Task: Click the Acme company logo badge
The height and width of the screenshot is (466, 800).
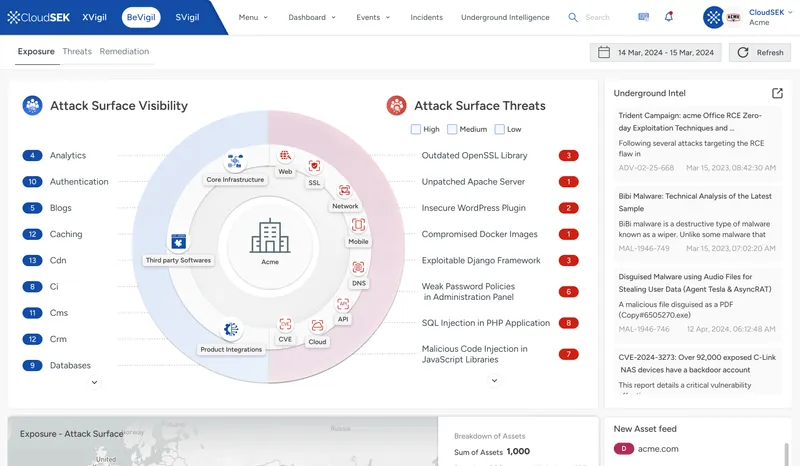Action: [733, 17]
